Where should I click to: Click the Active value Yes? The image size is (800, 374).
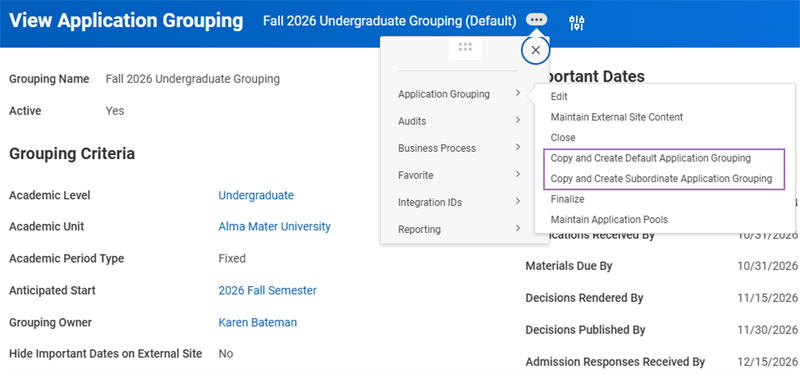pos(115,111)
